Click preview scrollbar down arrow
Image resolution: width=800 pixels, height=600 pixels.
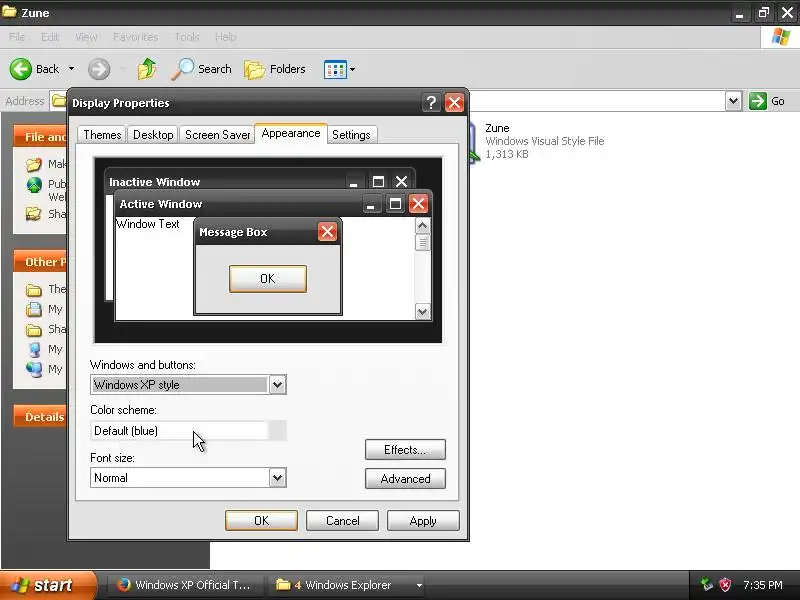pos(422,311)
